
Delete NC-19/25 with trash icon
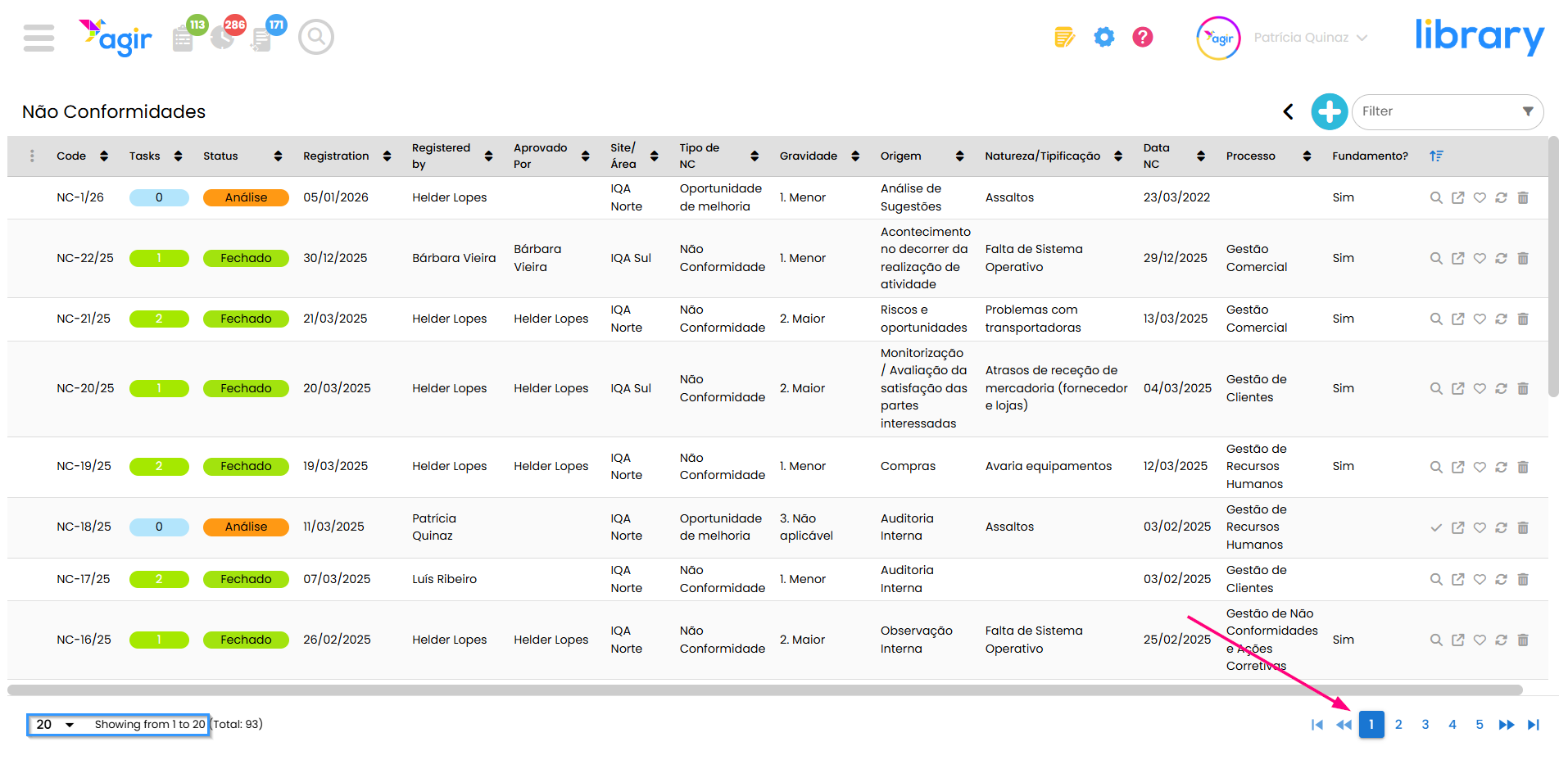(1523, 467)
